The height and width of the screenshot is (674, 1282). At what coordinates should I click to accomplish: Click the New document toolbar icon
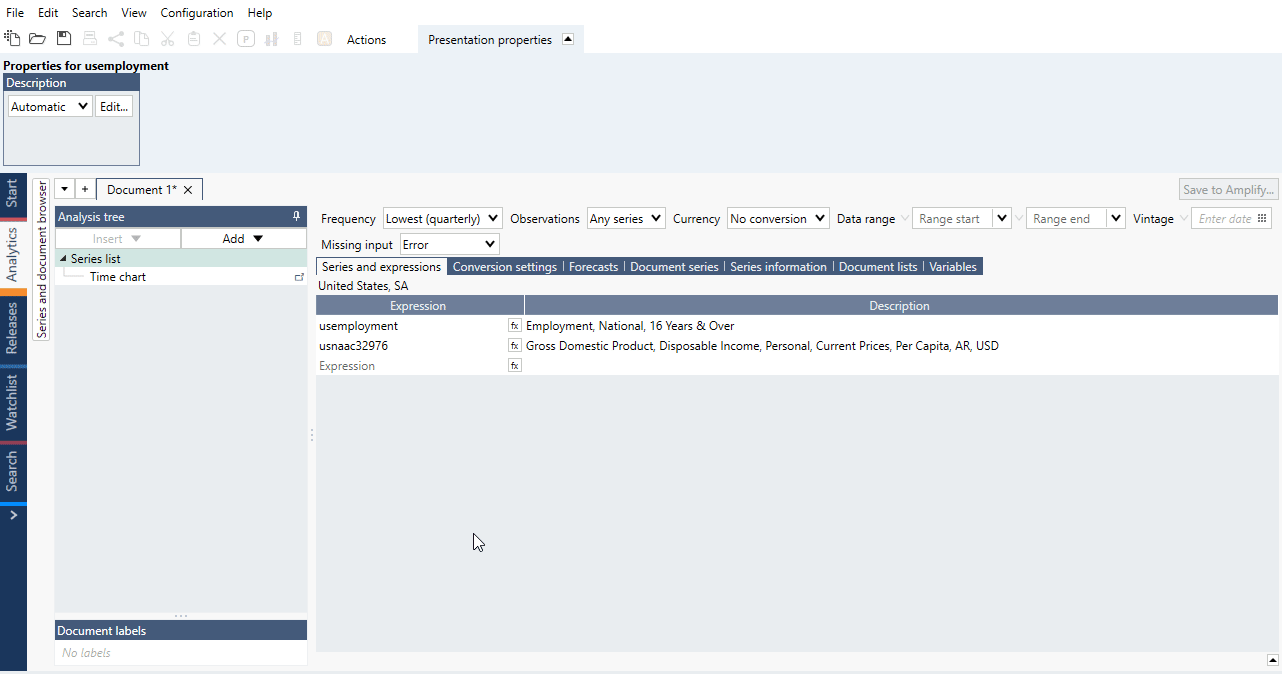tap(12, 39)
